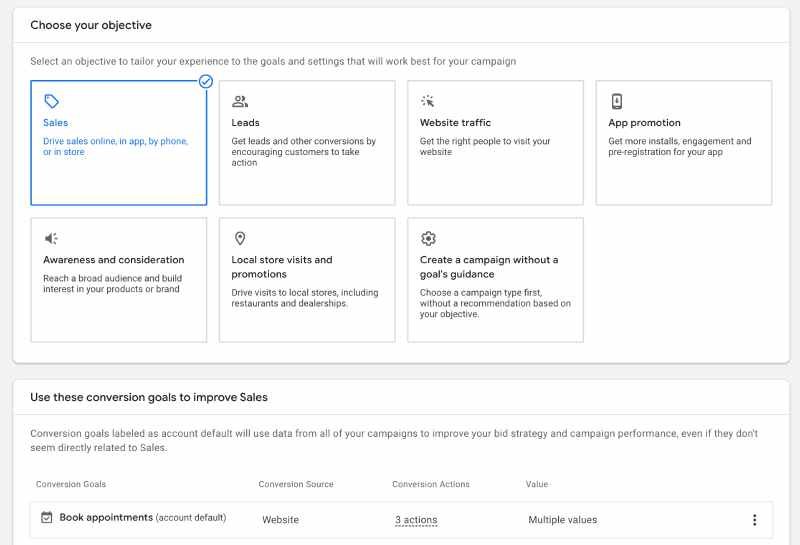Screen dimensions: 800x545
Task: Click the App promotion phone icon
Action: tap(617, 101)
